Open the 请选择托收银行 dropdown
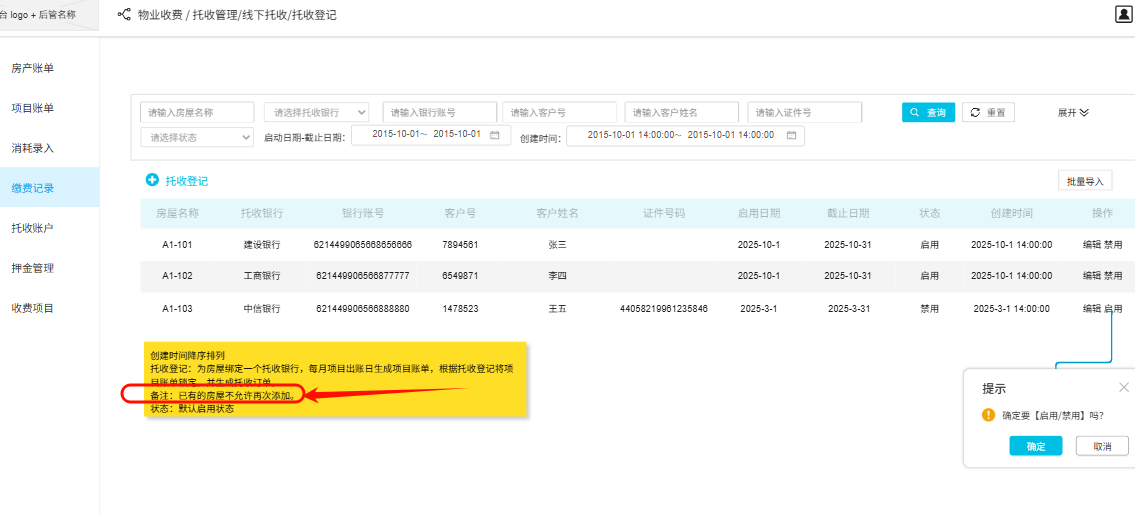Screen dimensions: 1135x514 pos(316,112)
